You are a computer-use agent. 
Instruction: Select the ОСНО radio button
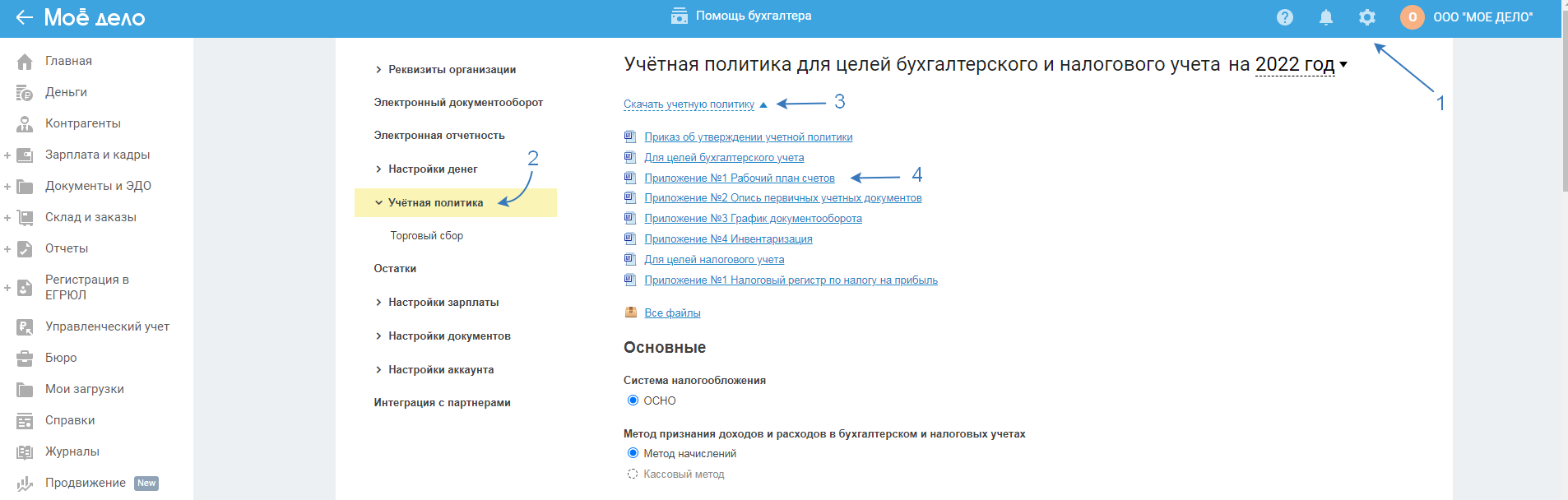tap(633, 400)
